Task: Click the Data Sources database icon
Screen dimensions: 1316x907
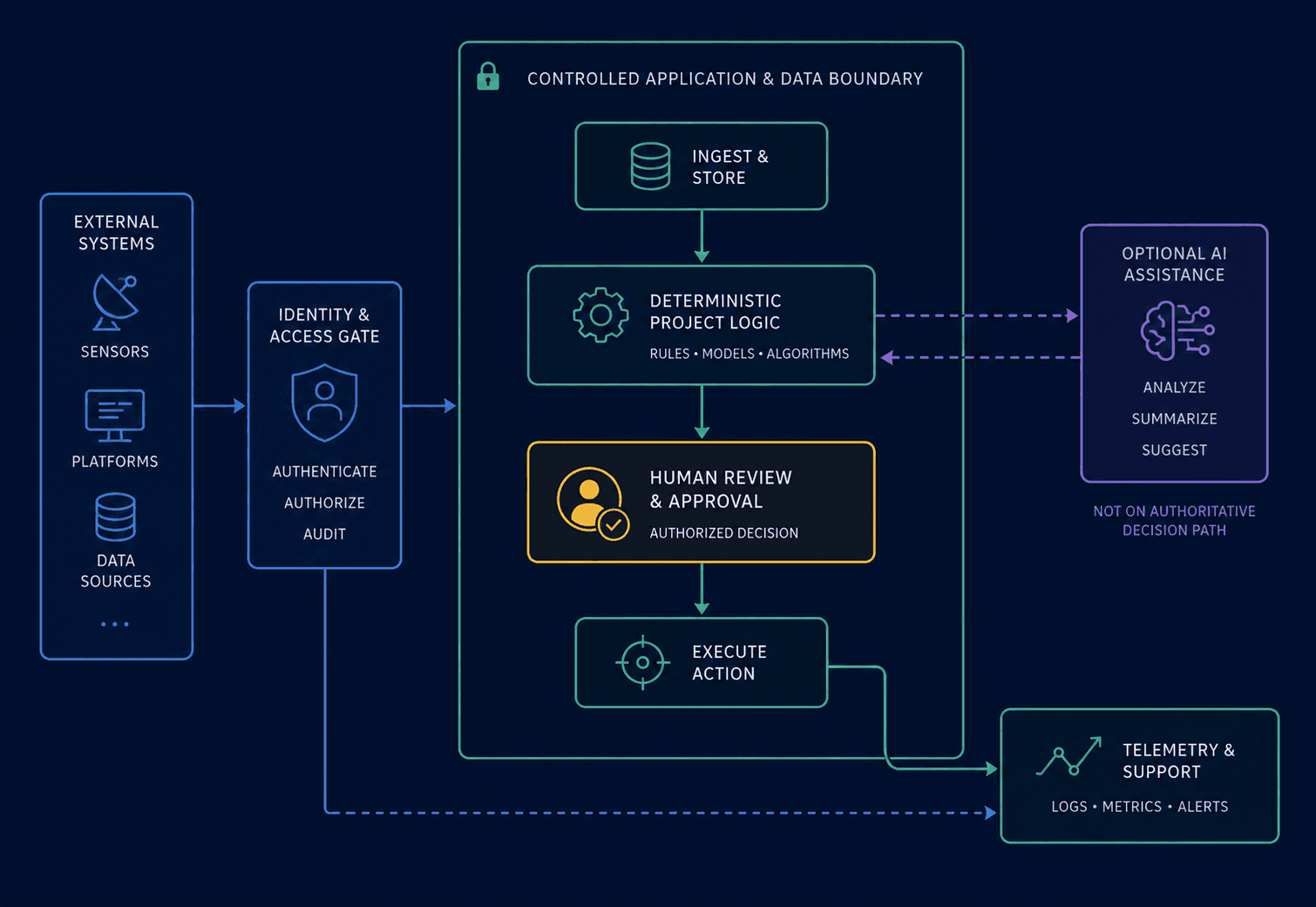Action: pos(115,518)
